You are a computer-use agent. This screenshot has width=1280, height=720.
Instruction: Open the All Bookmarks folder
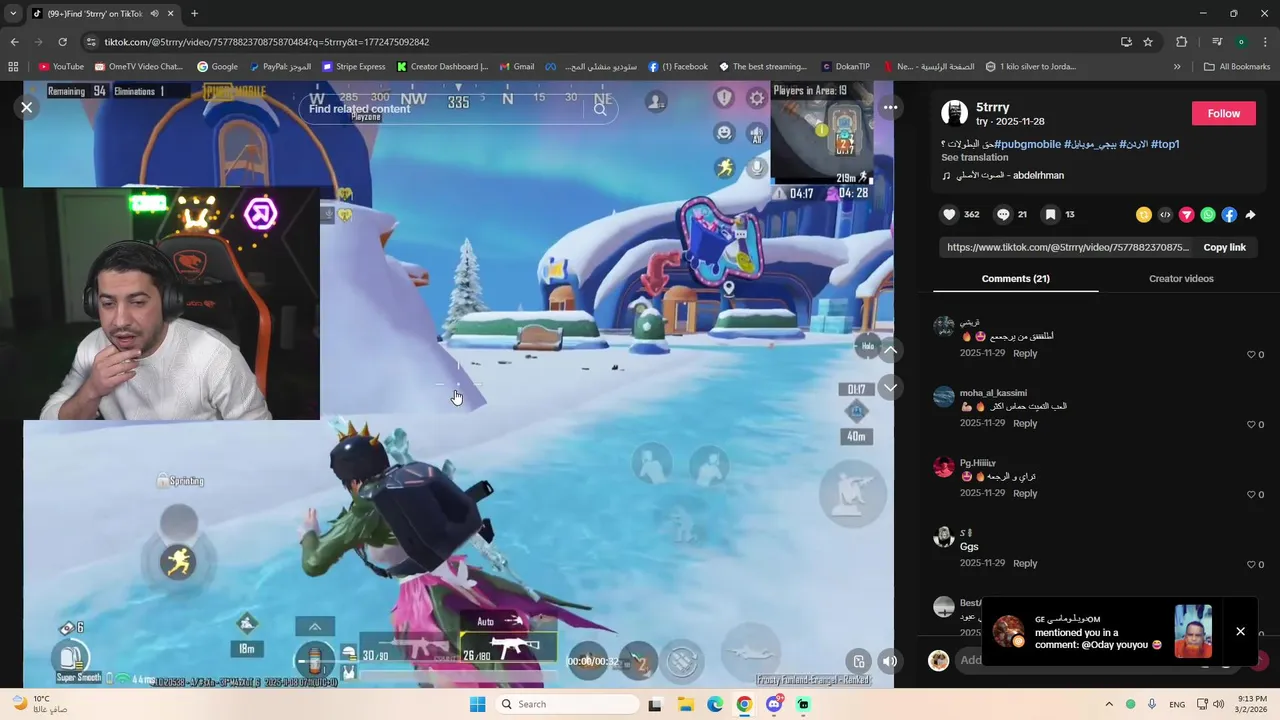[1237, 67]
